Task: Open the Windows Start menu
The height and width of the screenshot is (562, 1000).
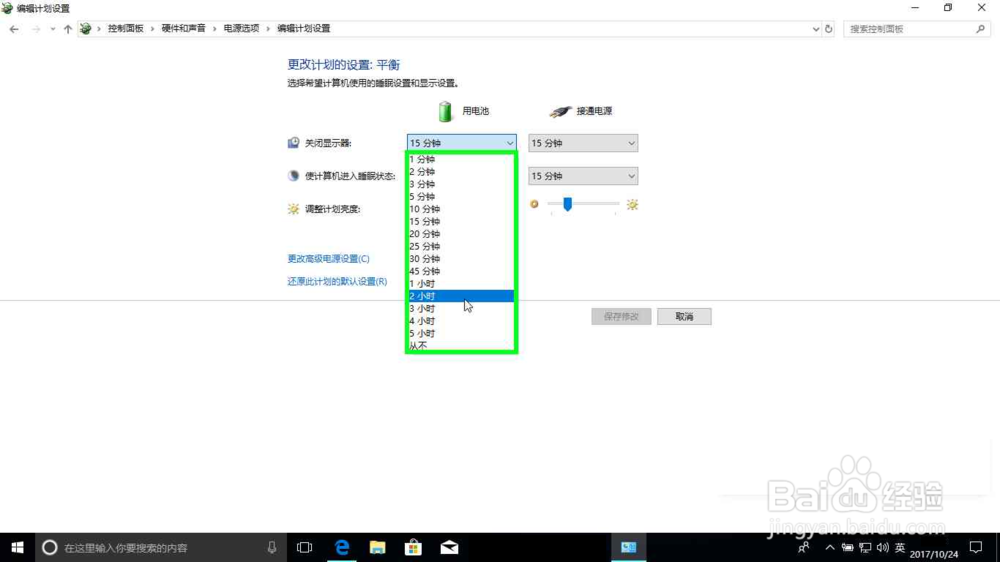Action: point(17,547)
